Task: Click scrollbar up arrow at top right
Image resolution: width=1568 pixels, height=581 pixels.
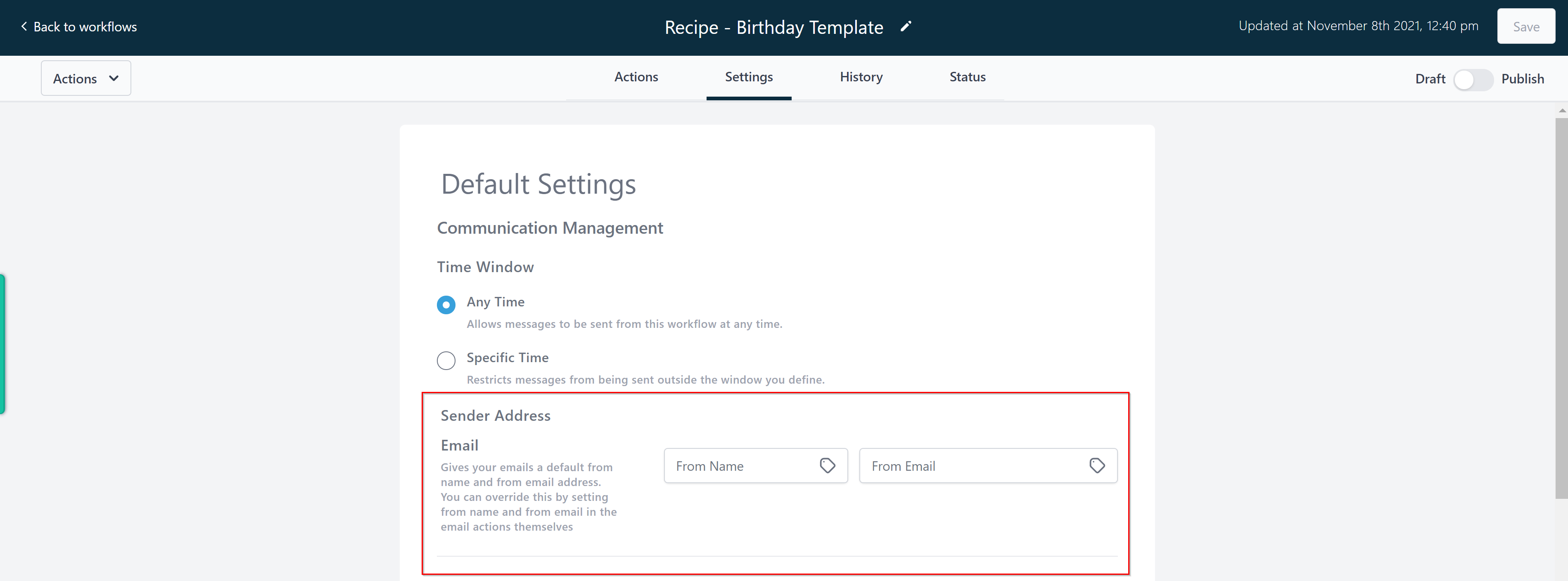Action: coord(1561,111)
